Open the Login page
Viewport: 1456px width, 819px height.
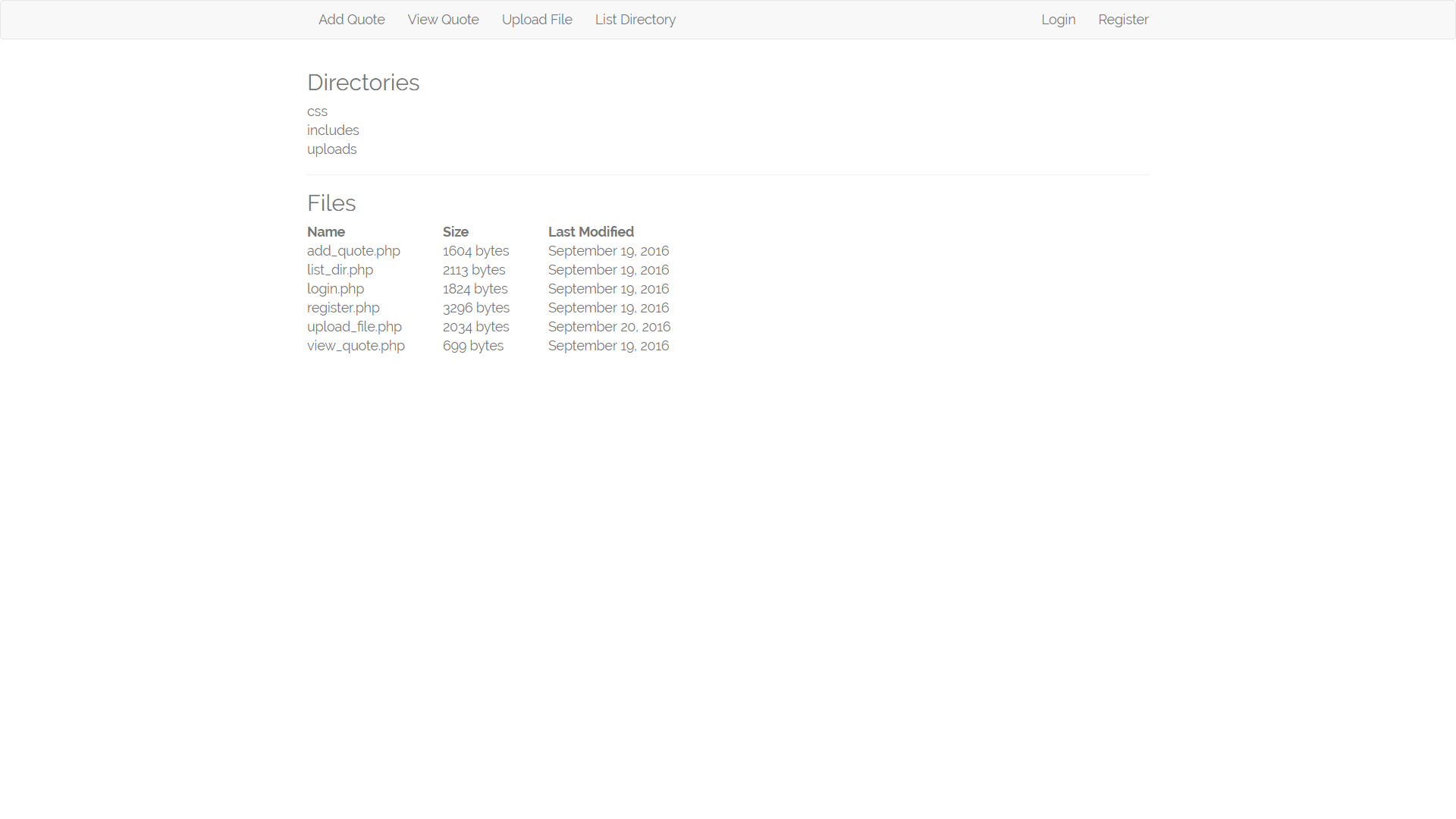pyautogui.click(x=1058, y=20)
